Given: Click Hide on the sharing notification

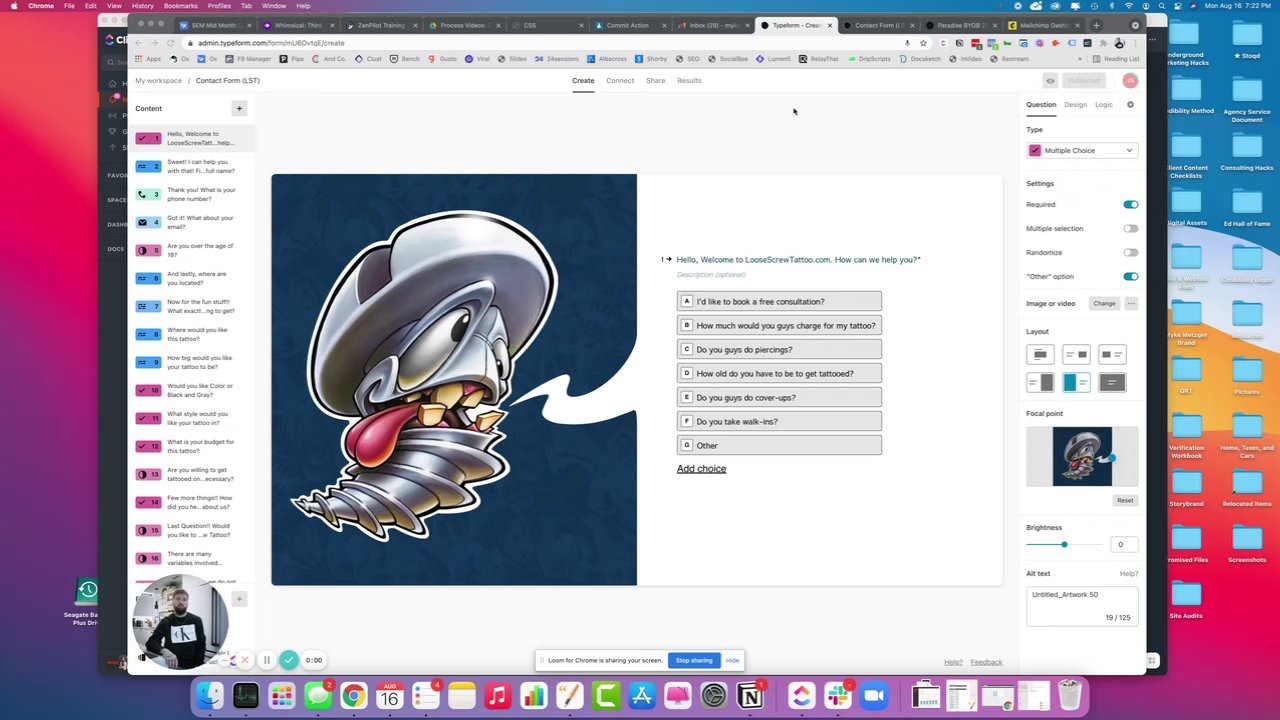Looking at the screenshot, I should pos(732,660).
